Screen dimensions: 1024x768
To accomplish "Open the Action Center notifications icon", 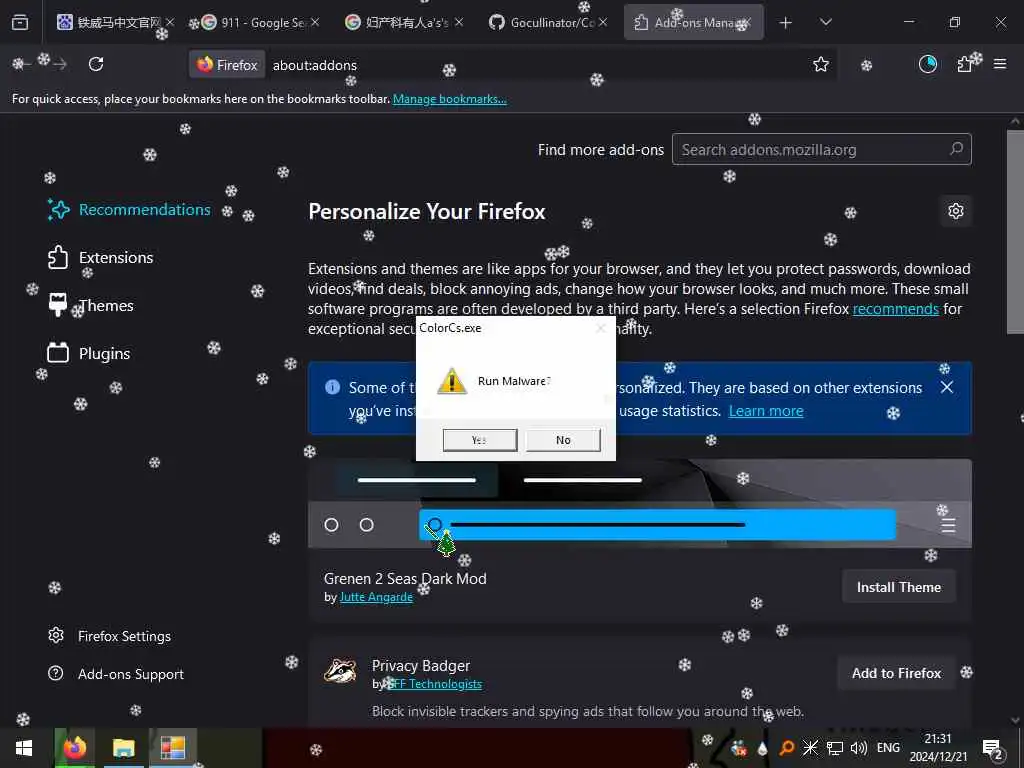I will (x=993, y=748).
